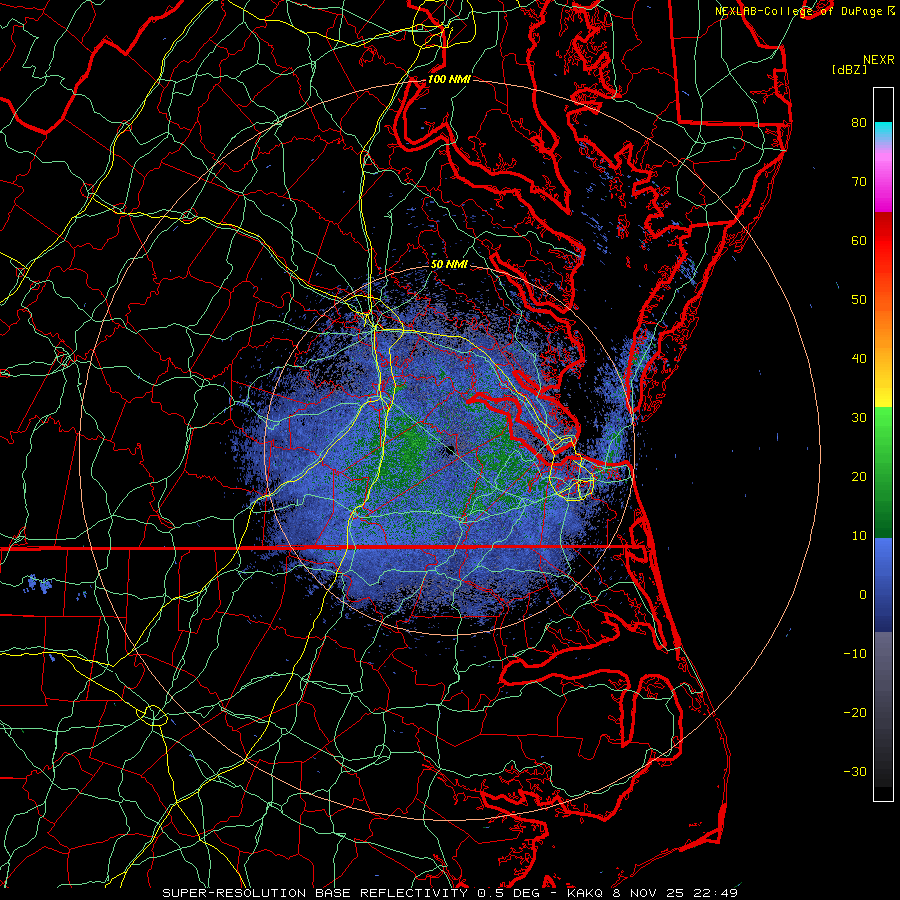Click the 20 value on the dBZ scale
The height and width of the screenshot is (900, 900).
pos(859,477)
